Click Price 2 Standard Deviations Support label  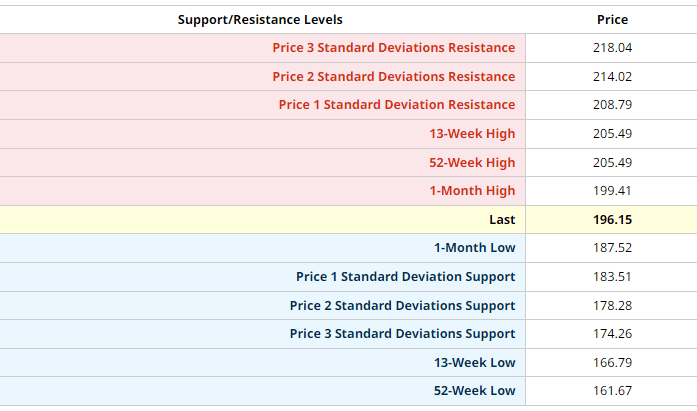[402, 306]
